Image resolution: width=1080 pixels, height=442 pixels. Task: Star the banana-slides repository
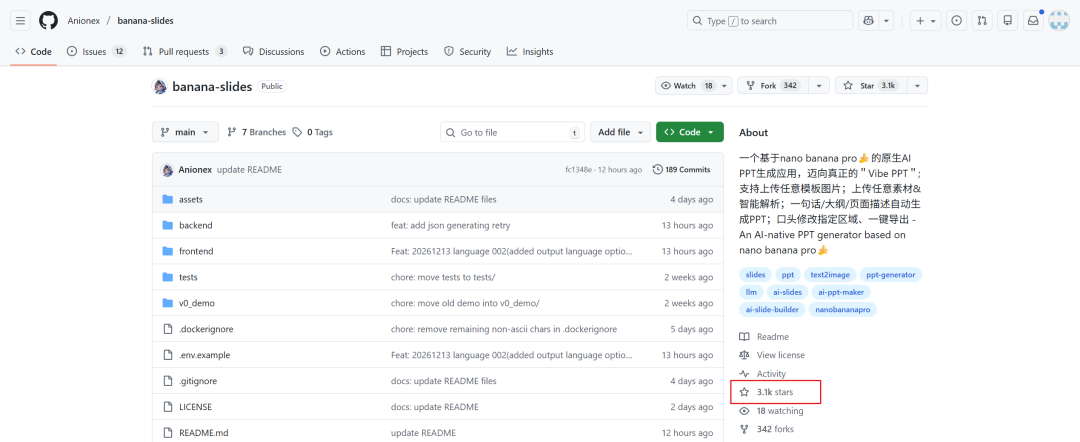871,85
